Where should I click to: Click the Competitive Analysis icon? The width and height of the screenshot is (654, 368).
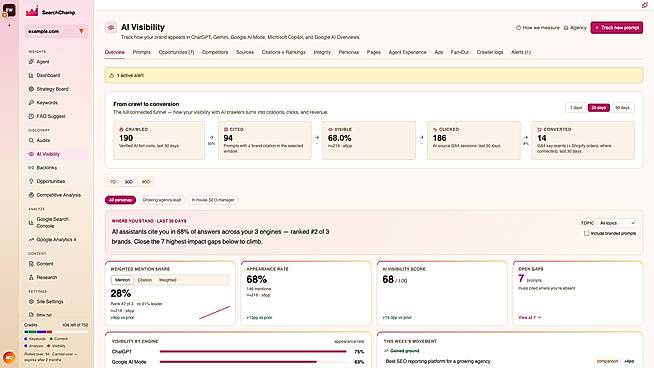31,195
